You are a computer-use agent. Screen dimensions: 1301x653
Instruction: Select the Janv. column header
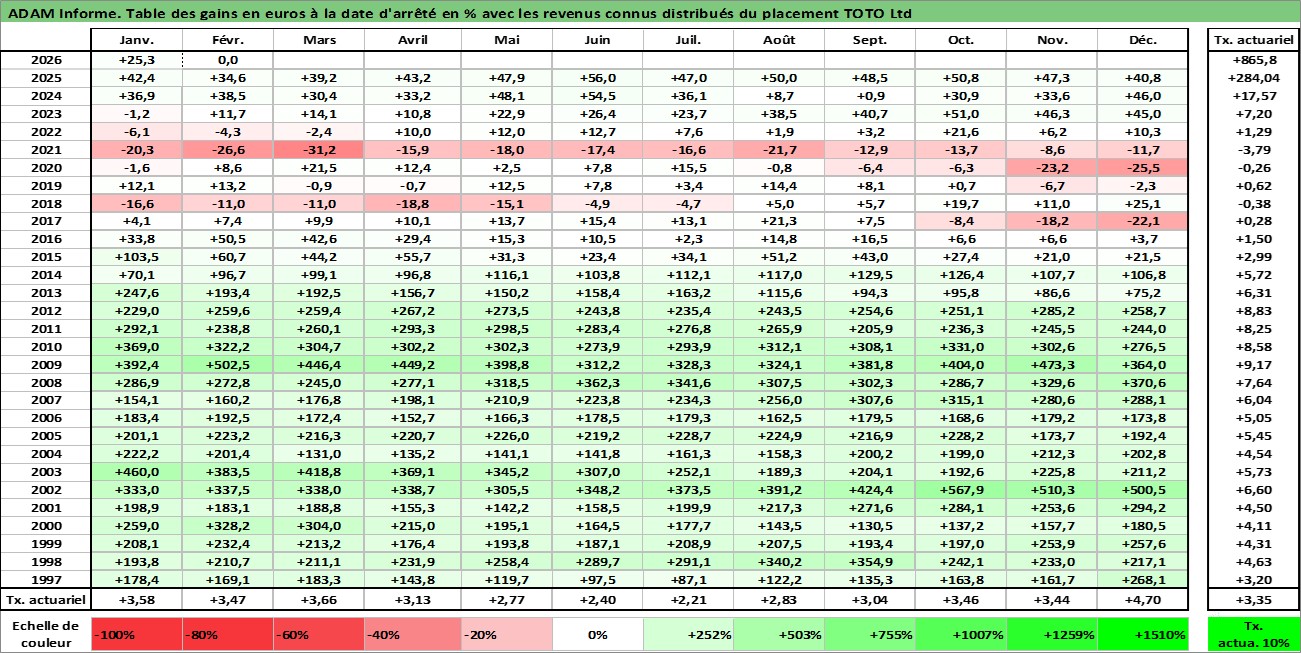tap(136, 40)
